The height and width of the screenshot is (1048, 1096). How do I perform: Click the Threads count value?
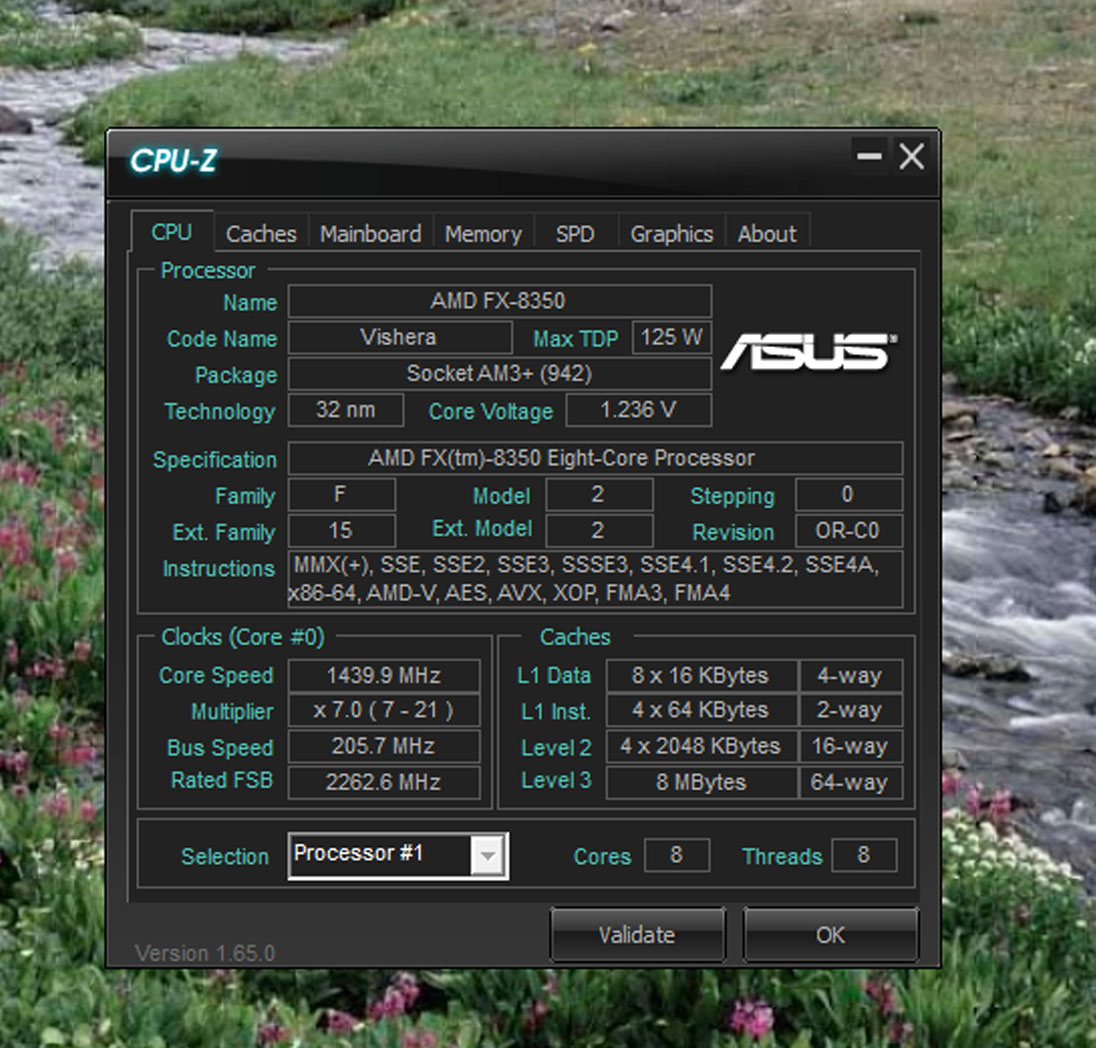point(864,855)
